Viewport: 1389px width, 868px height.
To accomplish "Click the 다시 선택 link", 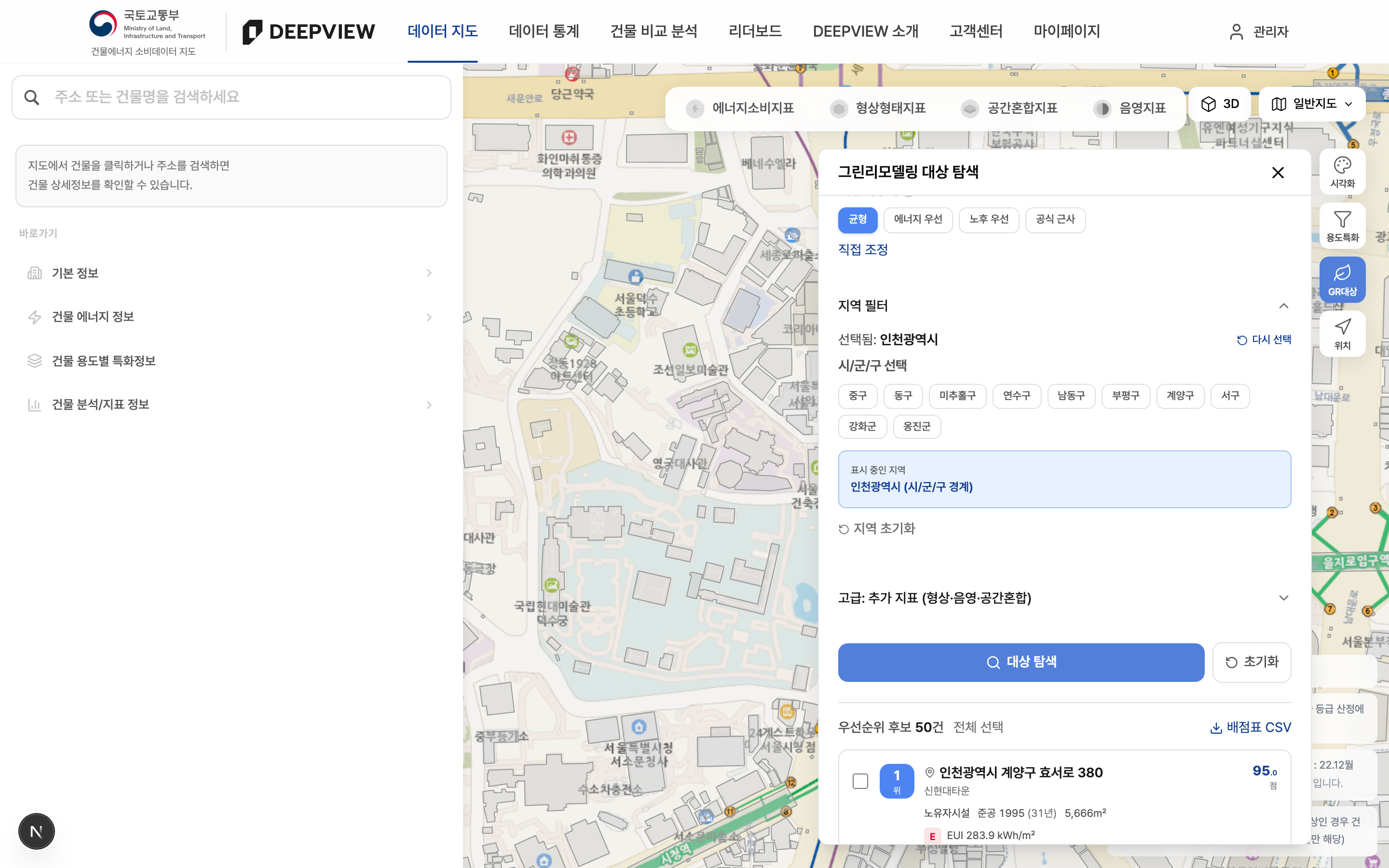I will coord(1264,340).
